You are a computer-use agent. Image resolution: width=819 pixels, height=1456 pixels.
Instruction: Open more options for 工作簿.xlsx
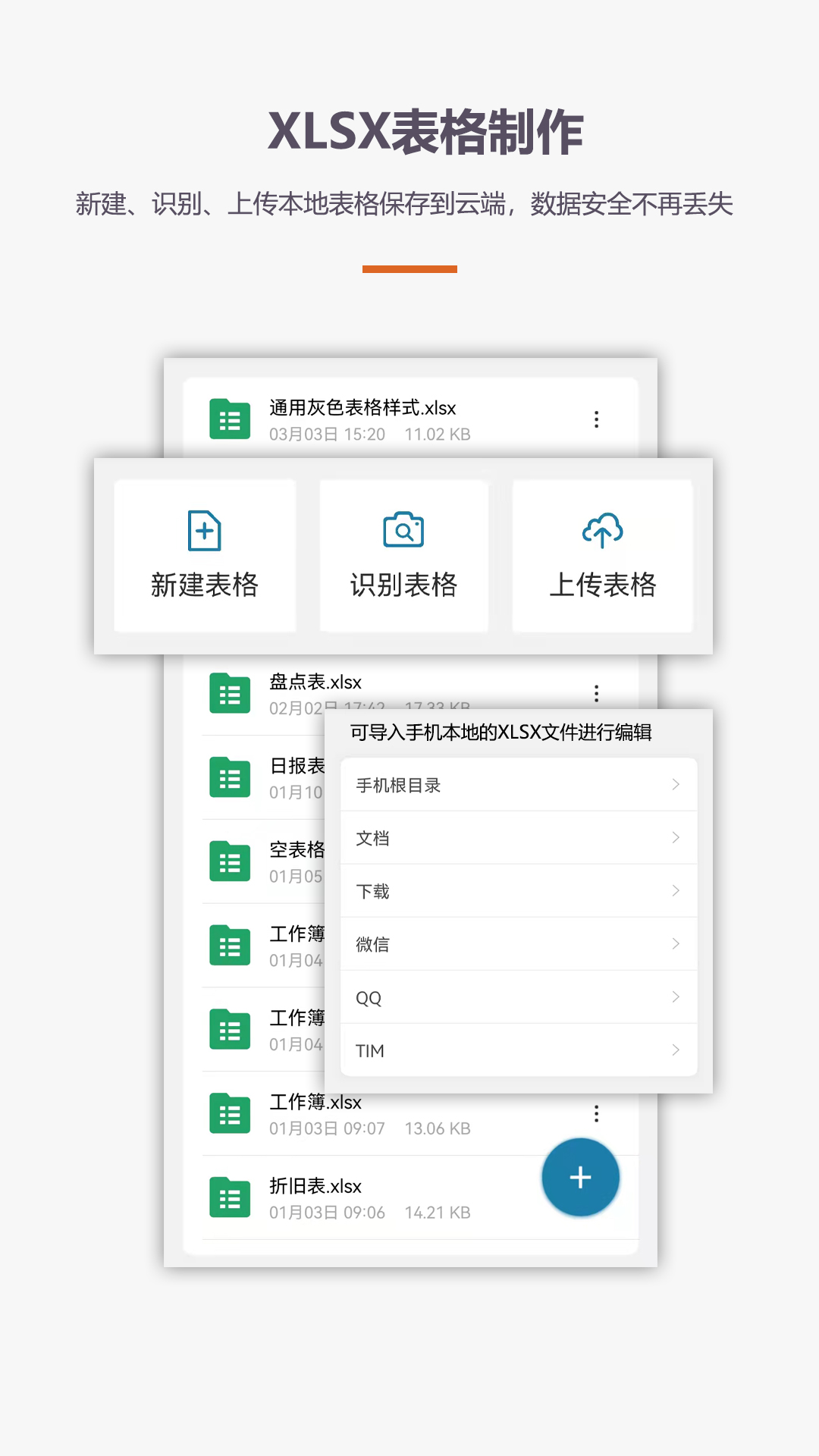coord(597,1113)
